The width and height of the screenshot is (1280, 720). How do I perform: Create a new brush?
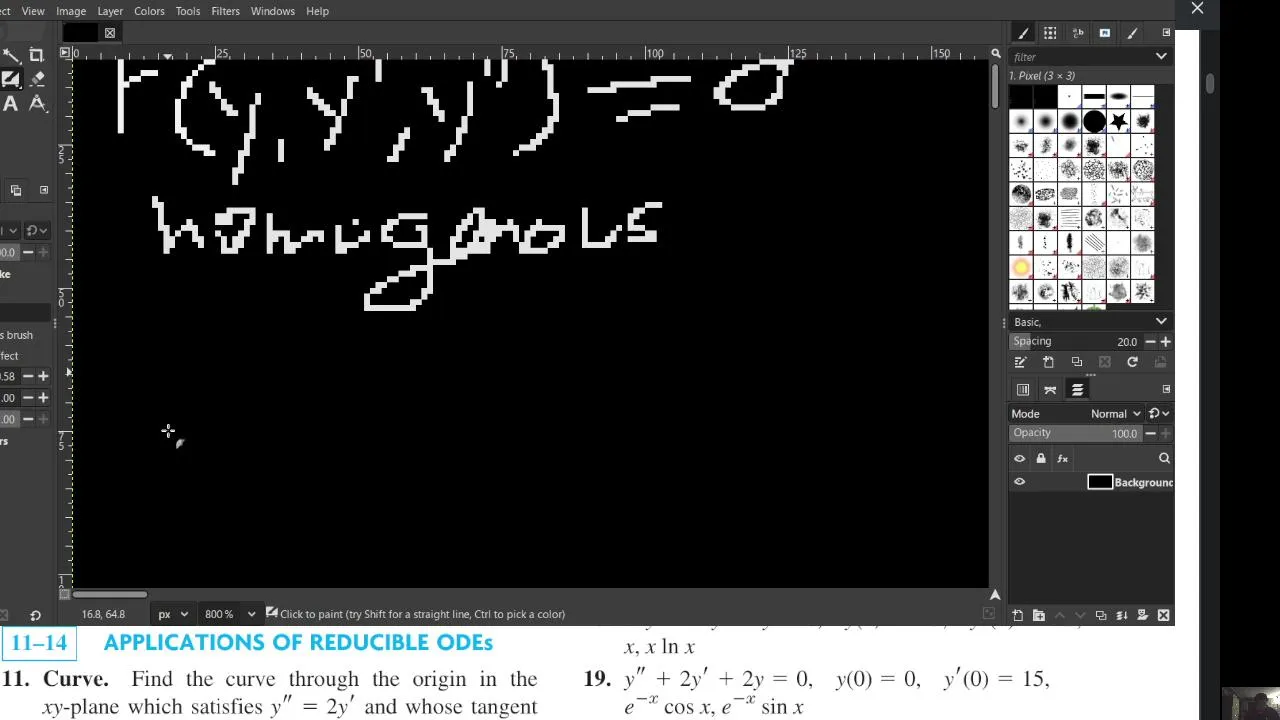point(1048,362)
